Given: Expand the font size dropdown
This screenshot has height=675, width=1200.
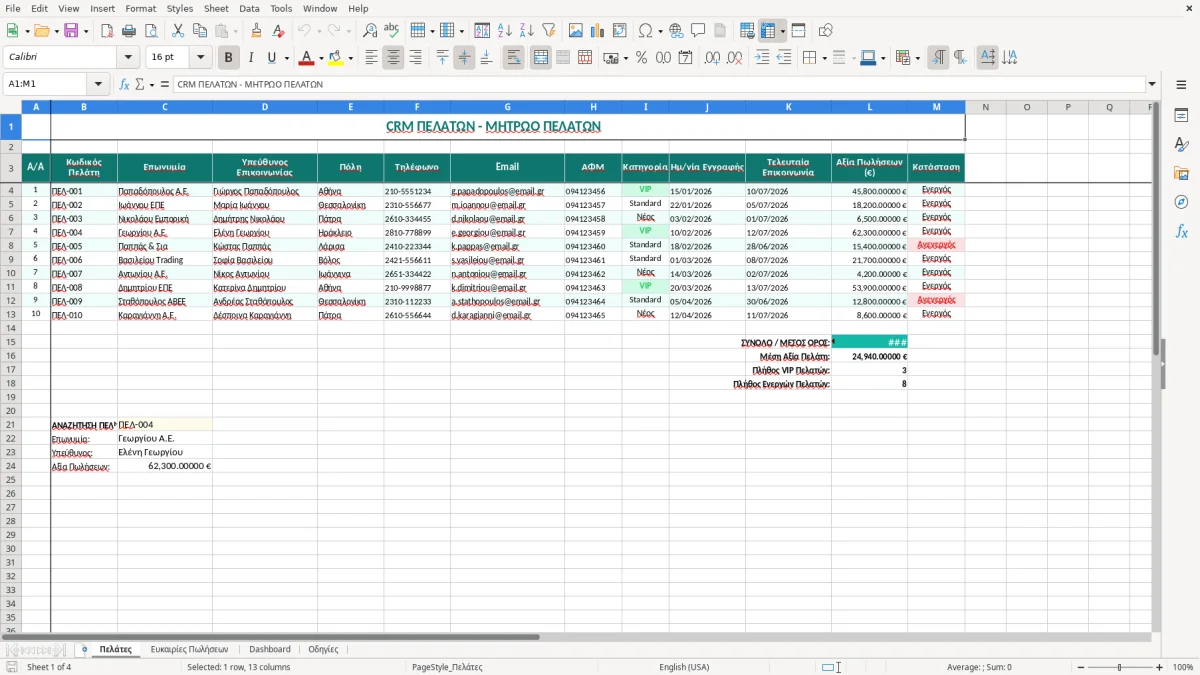Looking at the screenshot, I should click(201, 58).
